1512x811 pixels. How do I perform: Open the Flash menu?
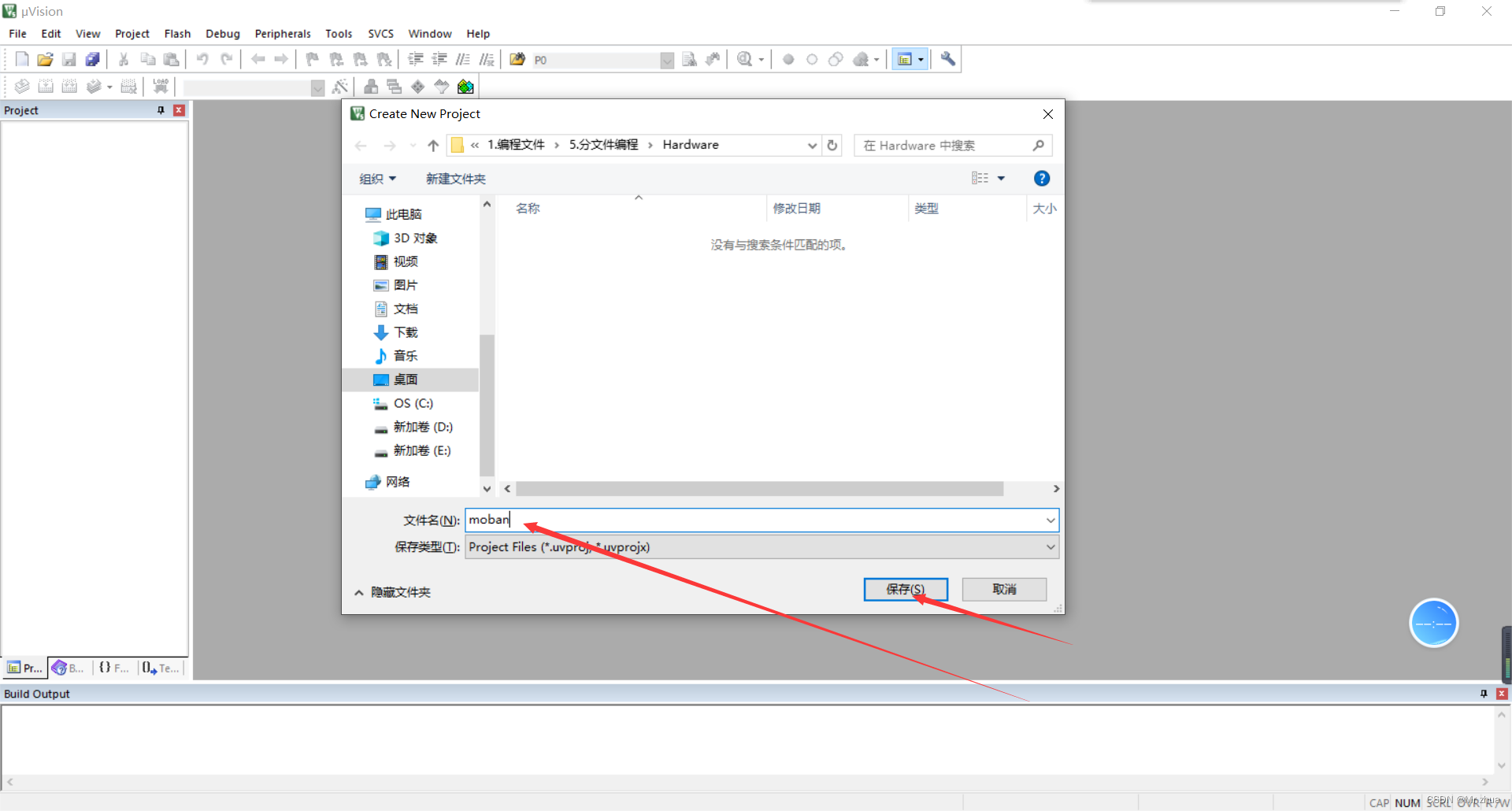pos(177,34)
